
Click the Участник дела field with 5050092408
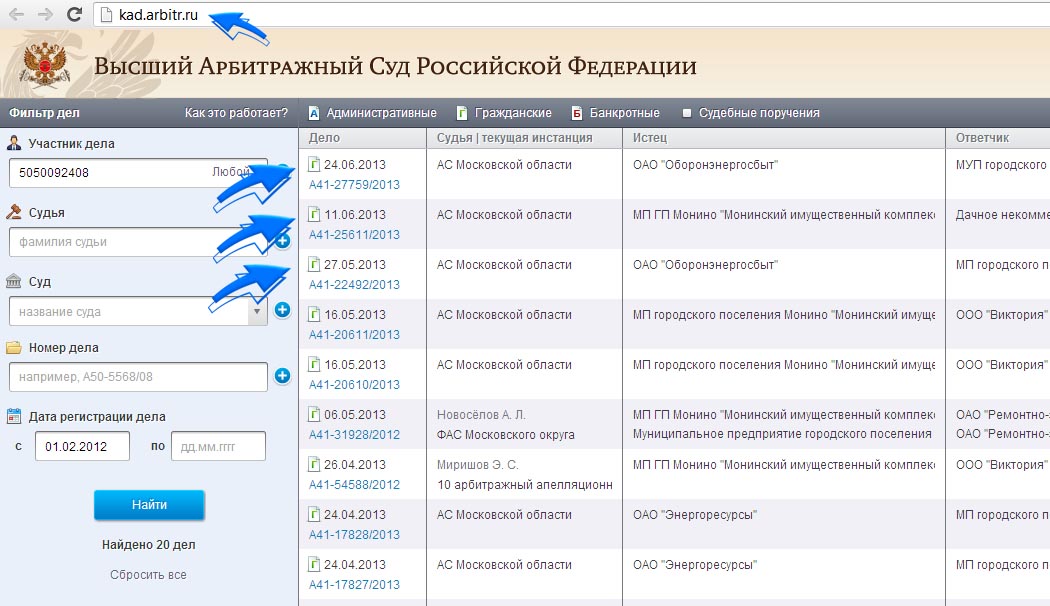pos(138,173)
